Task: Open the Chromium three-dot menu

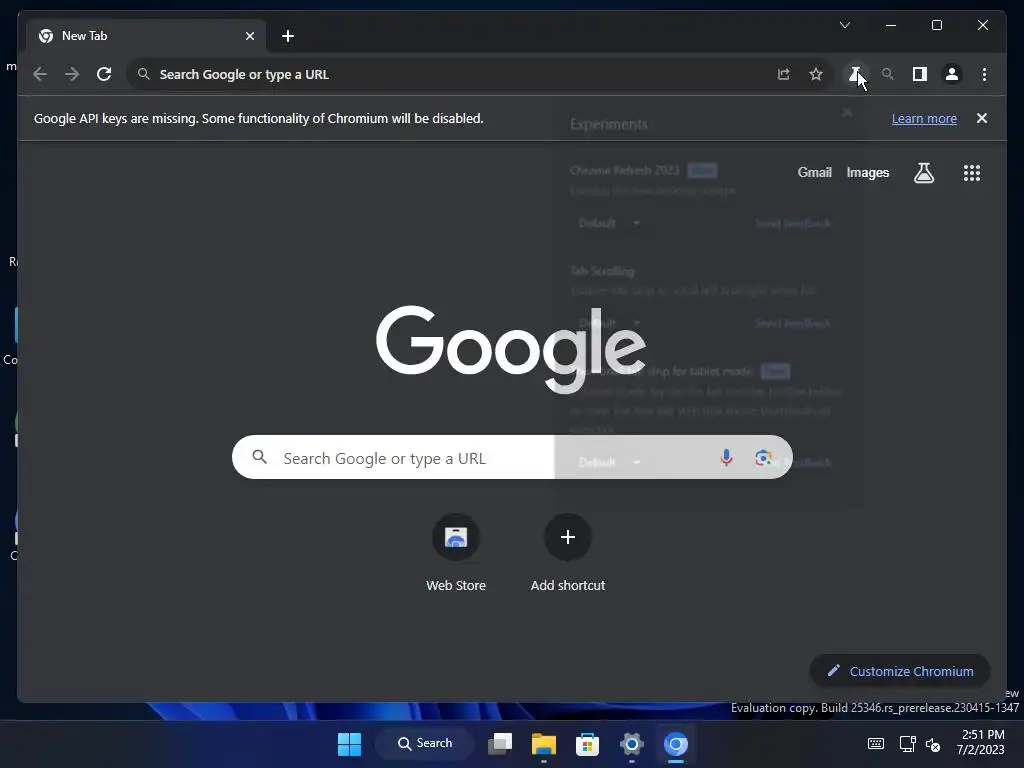Action: (984, 74)
